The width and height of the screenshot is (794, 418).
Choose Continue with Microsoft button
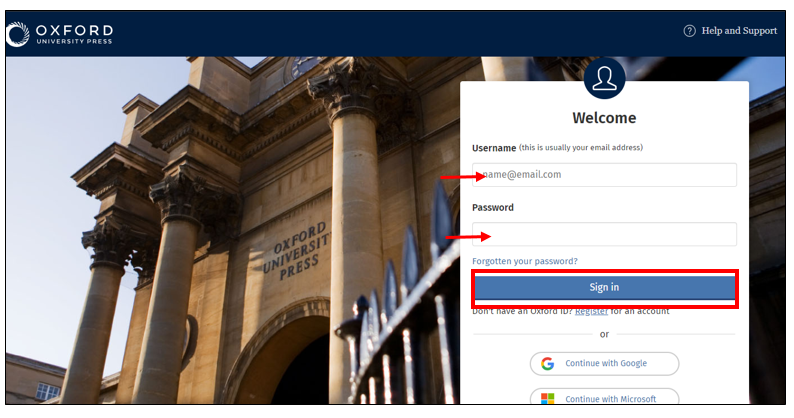[604, 397]
